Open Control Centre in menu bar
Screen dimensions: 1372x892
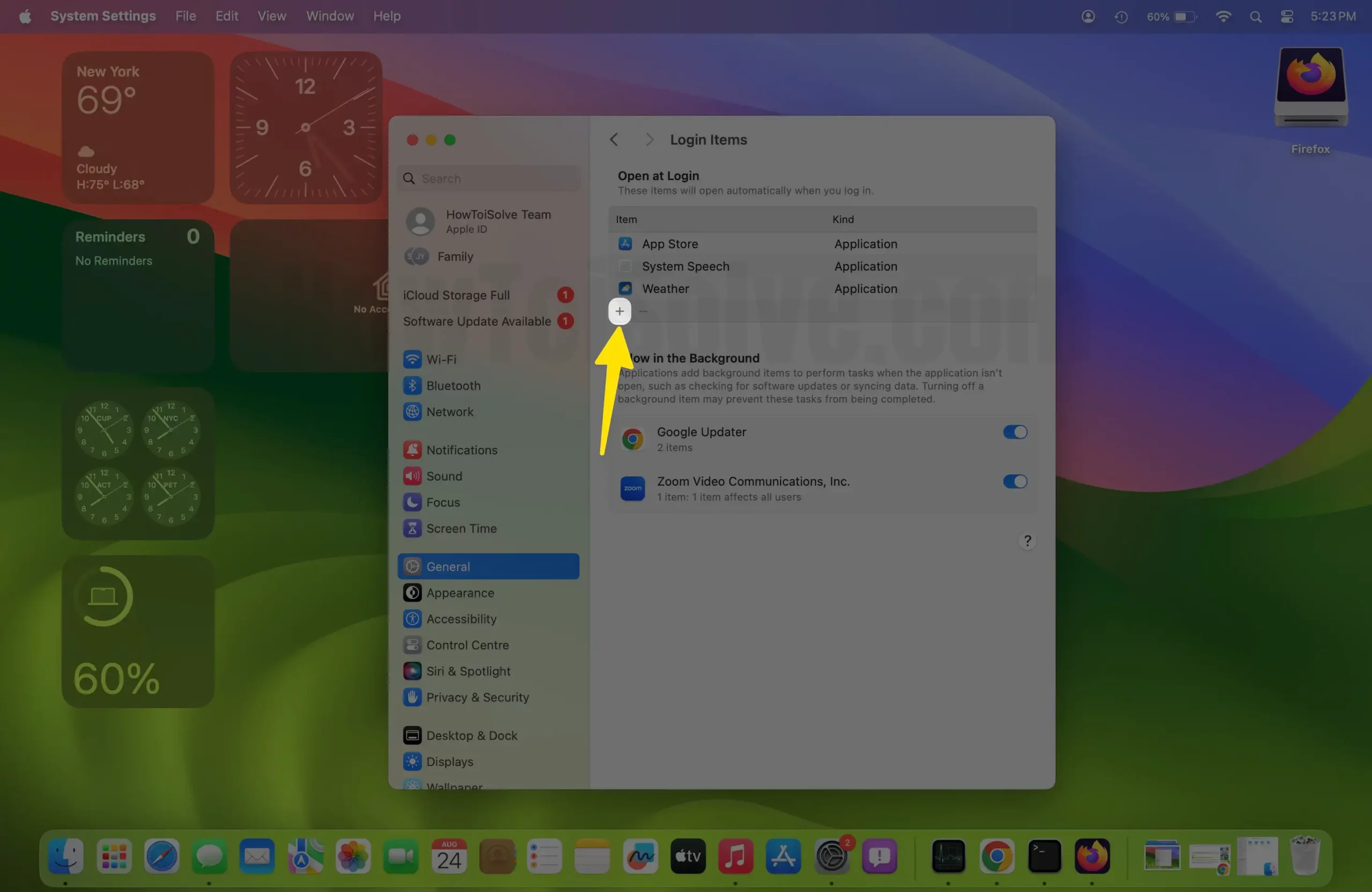pyautogui.click(x=1287, y=17)
